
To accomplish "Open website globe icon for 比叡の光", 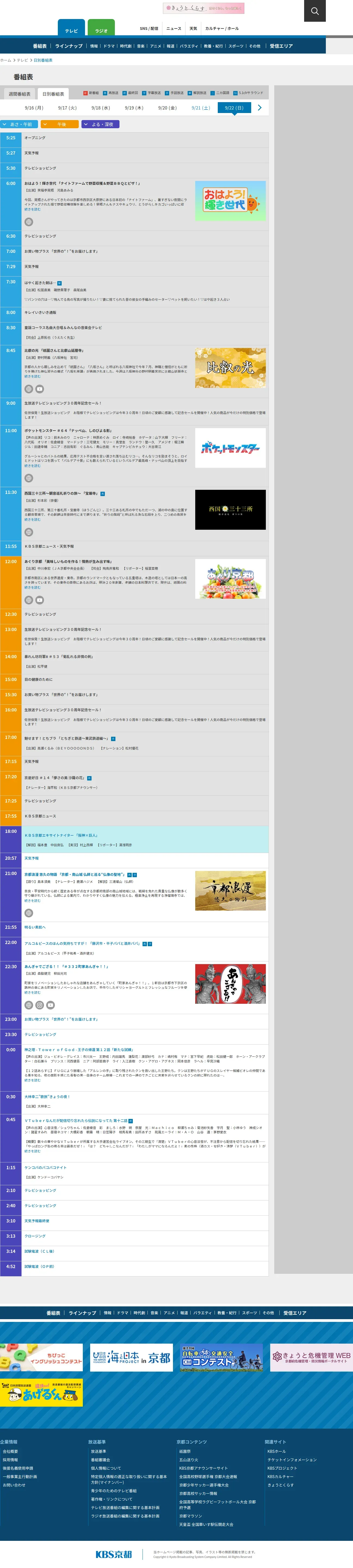I will [29, 389].
